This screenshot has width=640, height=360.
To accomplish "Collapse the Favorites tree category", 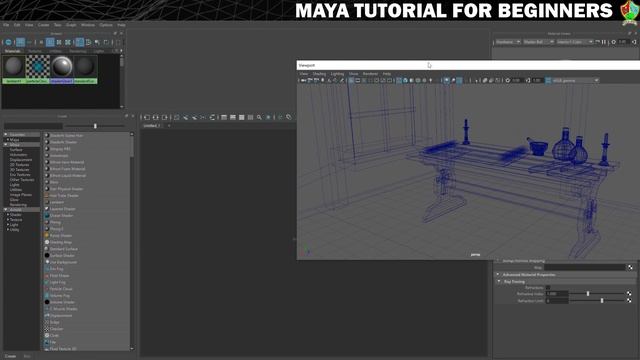I will click(x=6, y=134).
